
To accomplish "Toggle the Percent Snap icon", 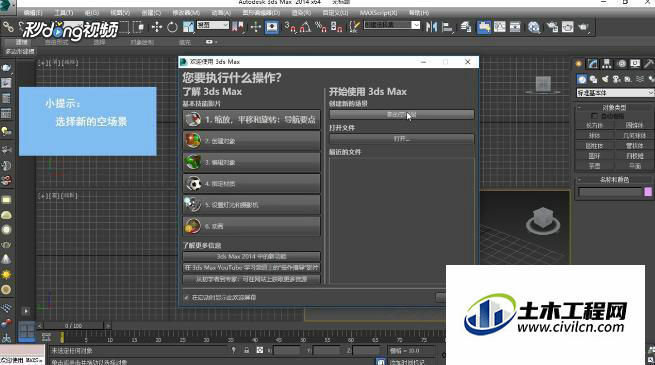I will pos(321,27).
